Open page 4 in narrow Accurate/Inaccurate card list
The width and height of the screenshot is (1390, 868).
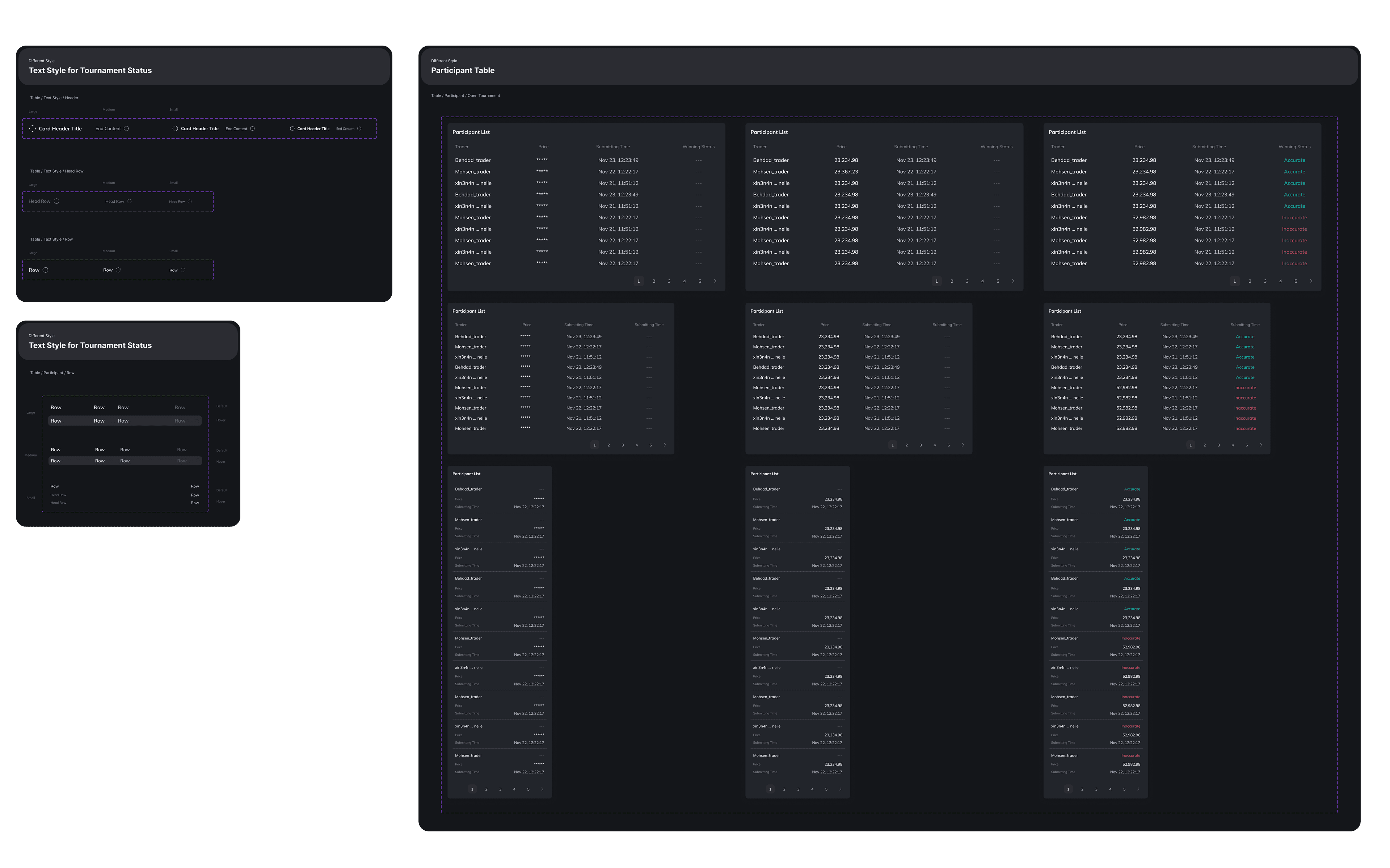click(x=1111, y=789)
